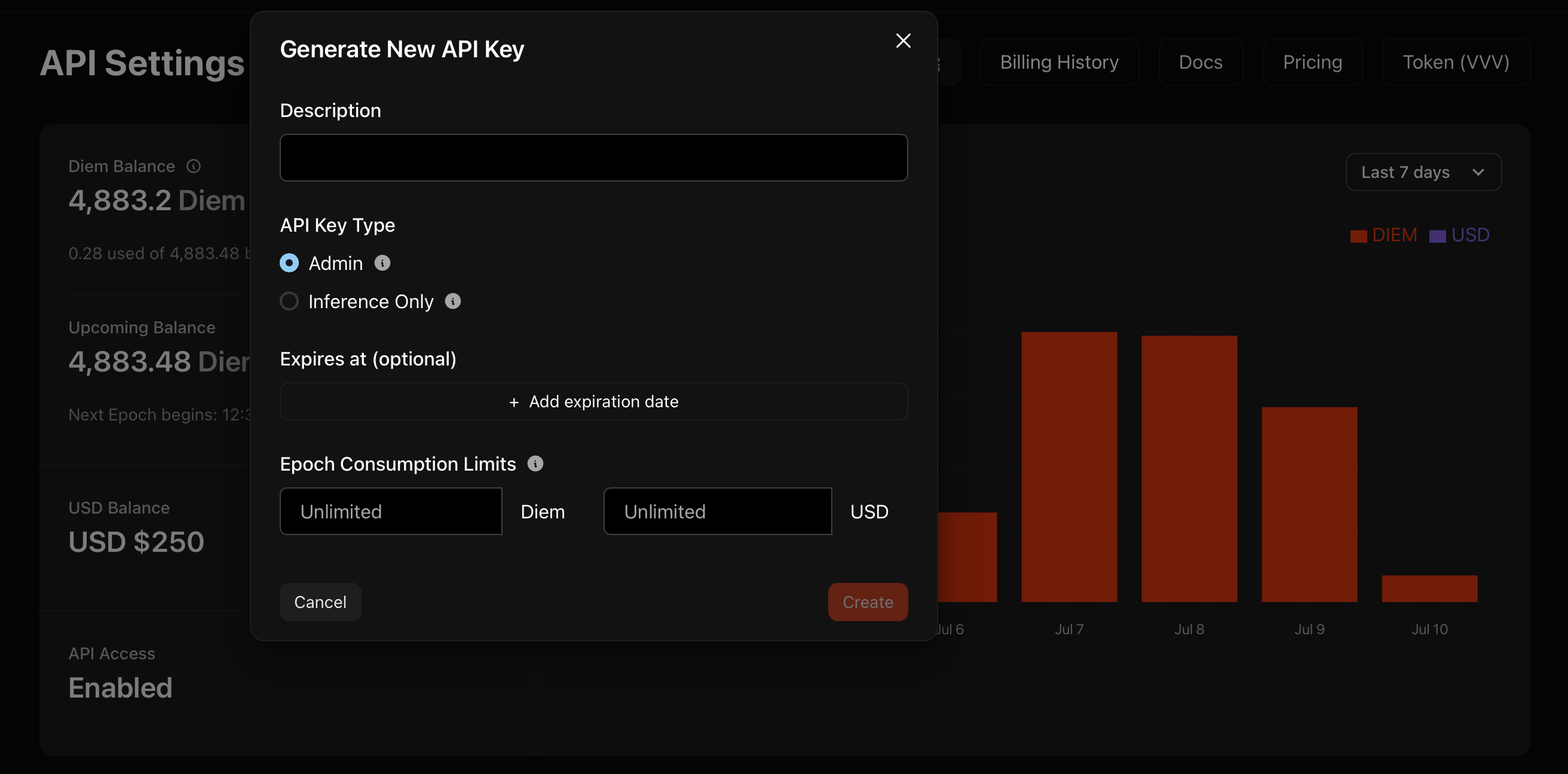Click the Jul 10 chart bar
Viewport: 1568px width, 774px height.
1429,588
